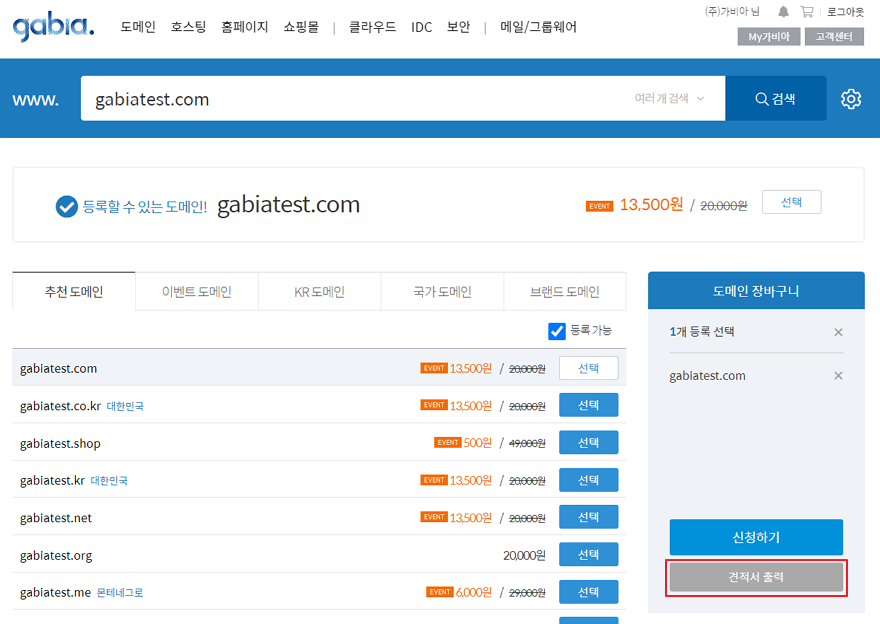Click the gabiatest.com entry in the cart
Viewport: 880px width, 624px height.
[x=707, y=376]
